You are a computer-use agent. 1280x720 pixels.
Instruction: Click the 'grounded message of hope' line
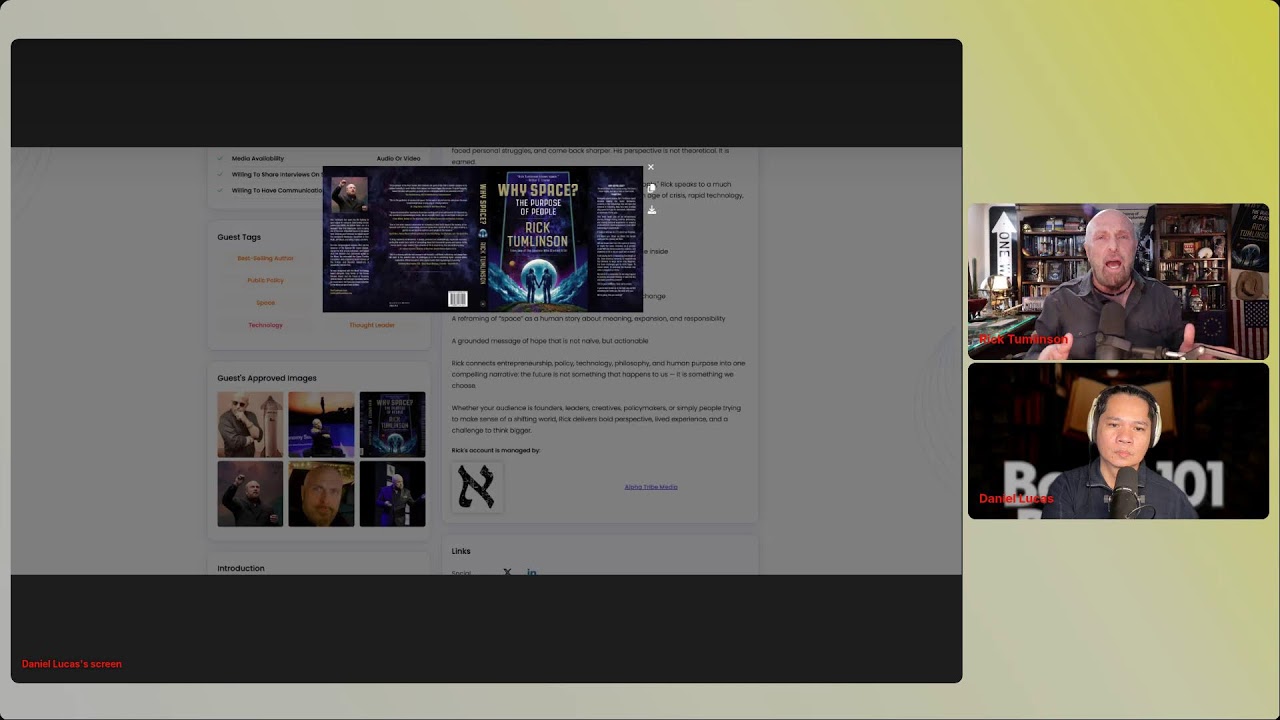(x=550, y=341)
